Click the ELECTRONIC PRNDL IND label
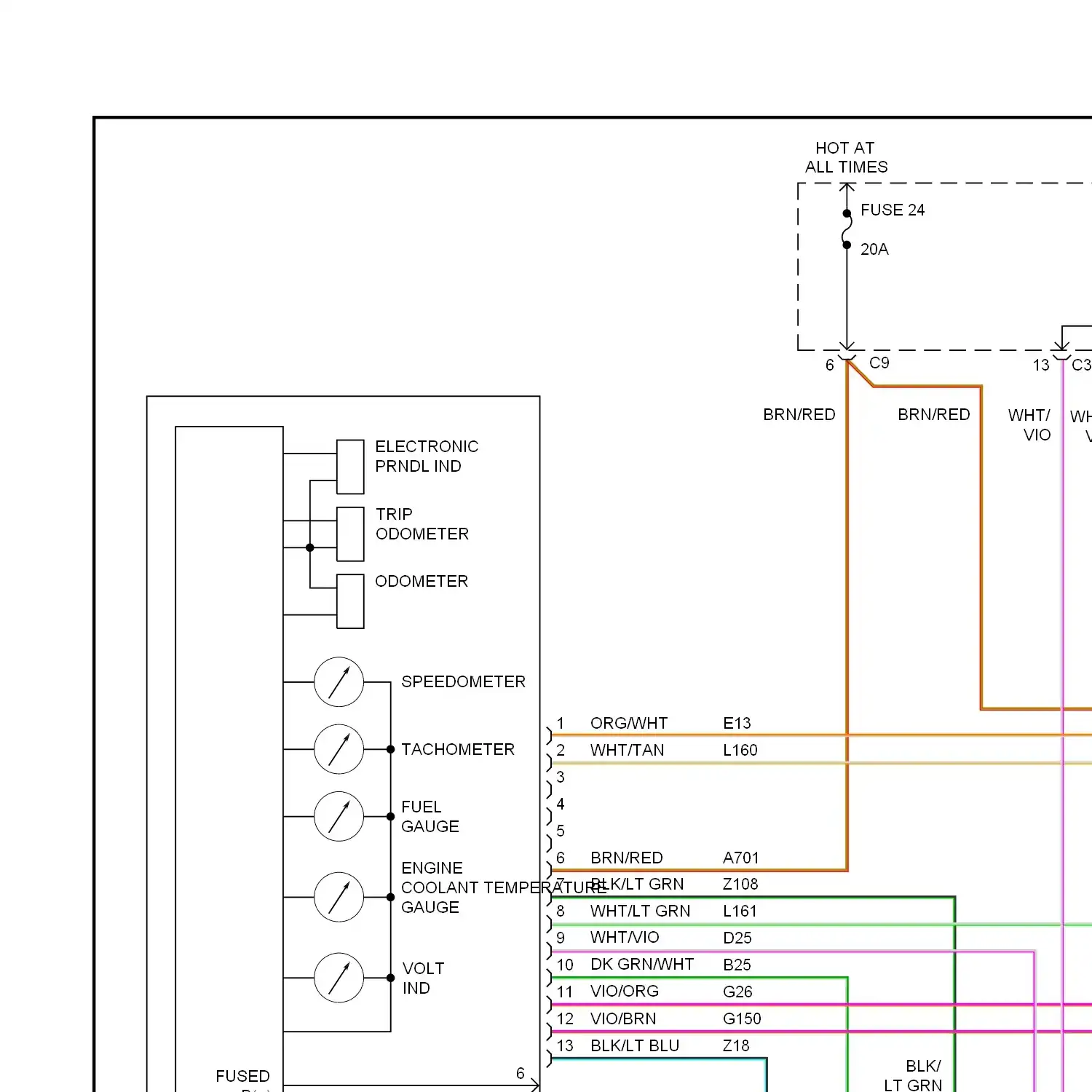This screenshot has width=1092, height=1092. tap(427, 456)
